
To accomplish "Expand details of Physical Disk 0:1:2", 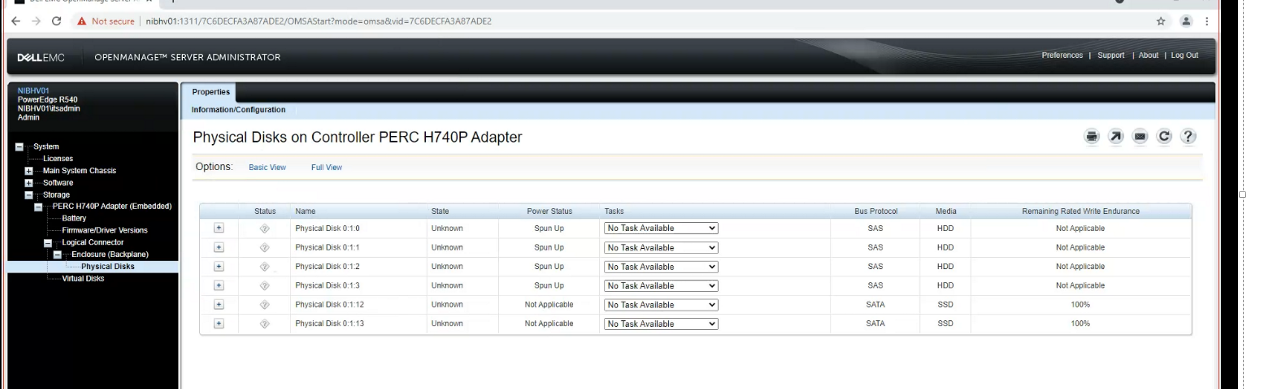I will click(x=219, y=266).
